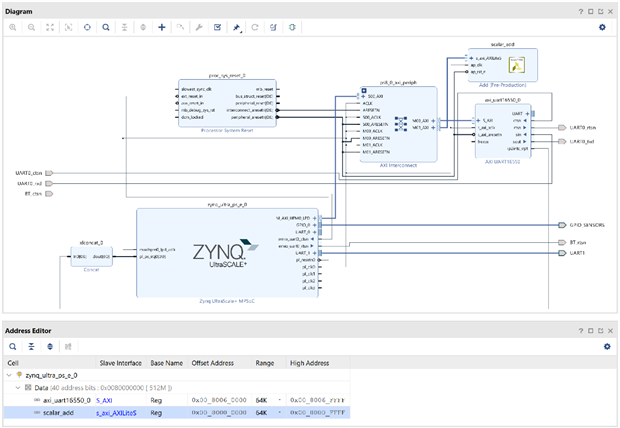Open Diagram settings gear
Image resolution: width=620 pixels, height=428 pixels.
pos(602,27)
